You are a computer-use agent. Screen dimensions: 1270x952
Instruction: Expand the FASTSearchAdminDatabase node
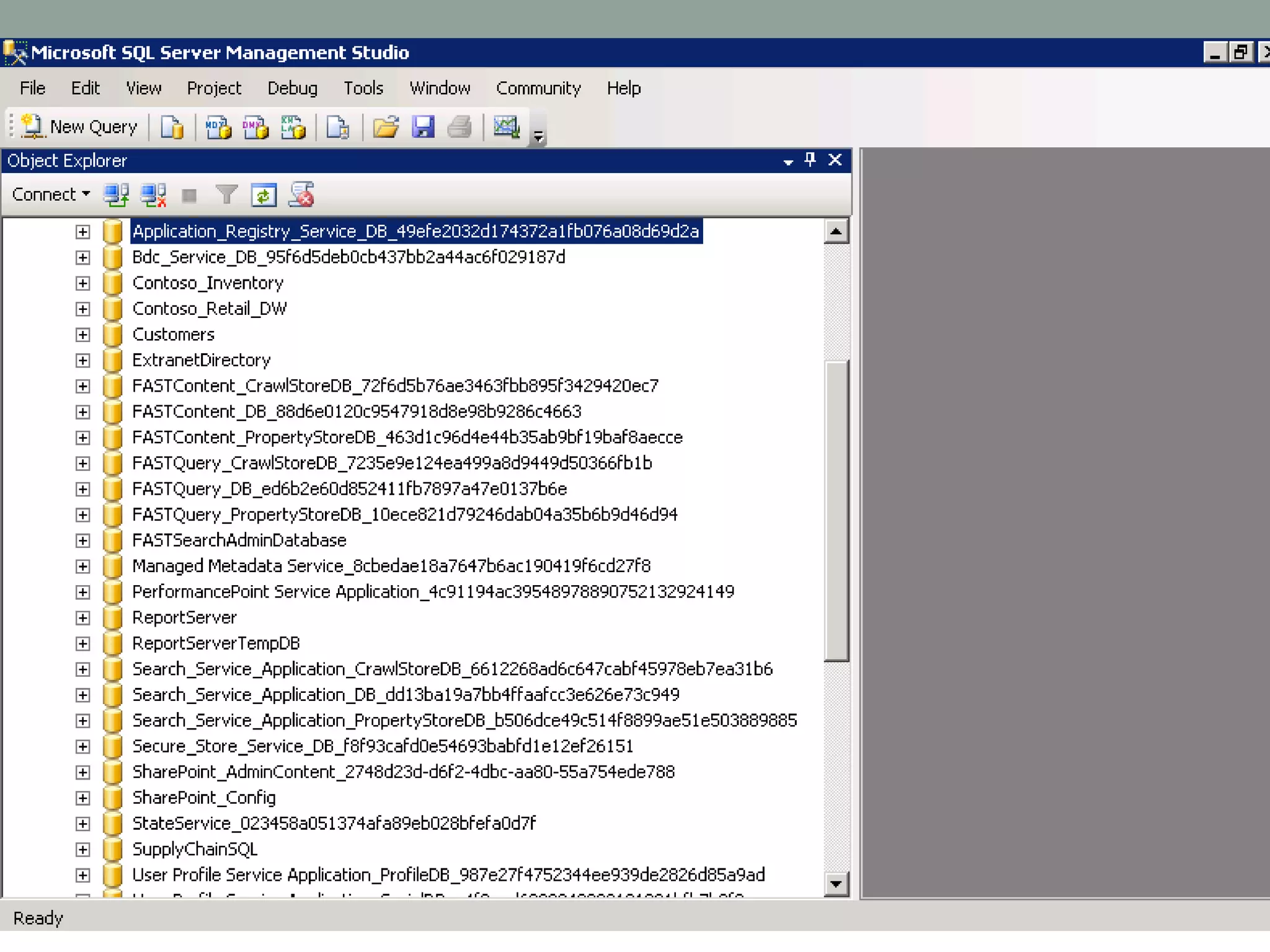click(82, 541)
